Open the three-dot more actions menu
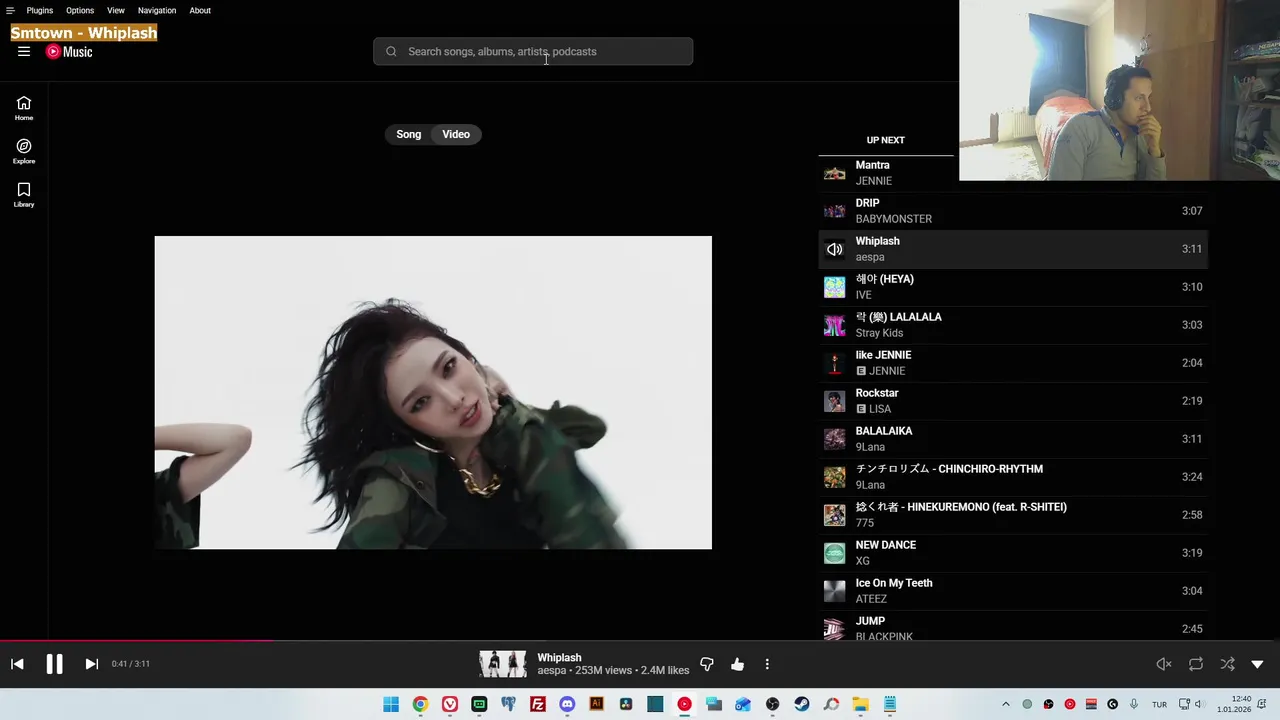Screen dimensions: 1280x720 pos(767,664)
